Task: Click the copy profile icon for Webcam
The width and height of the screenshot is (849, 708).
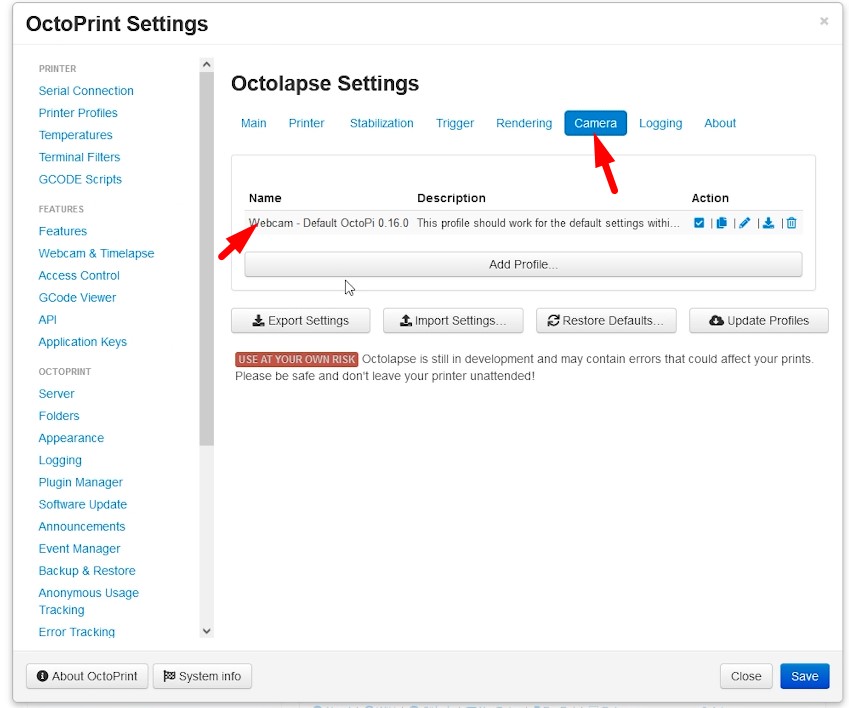Action: tap(721, 223)
